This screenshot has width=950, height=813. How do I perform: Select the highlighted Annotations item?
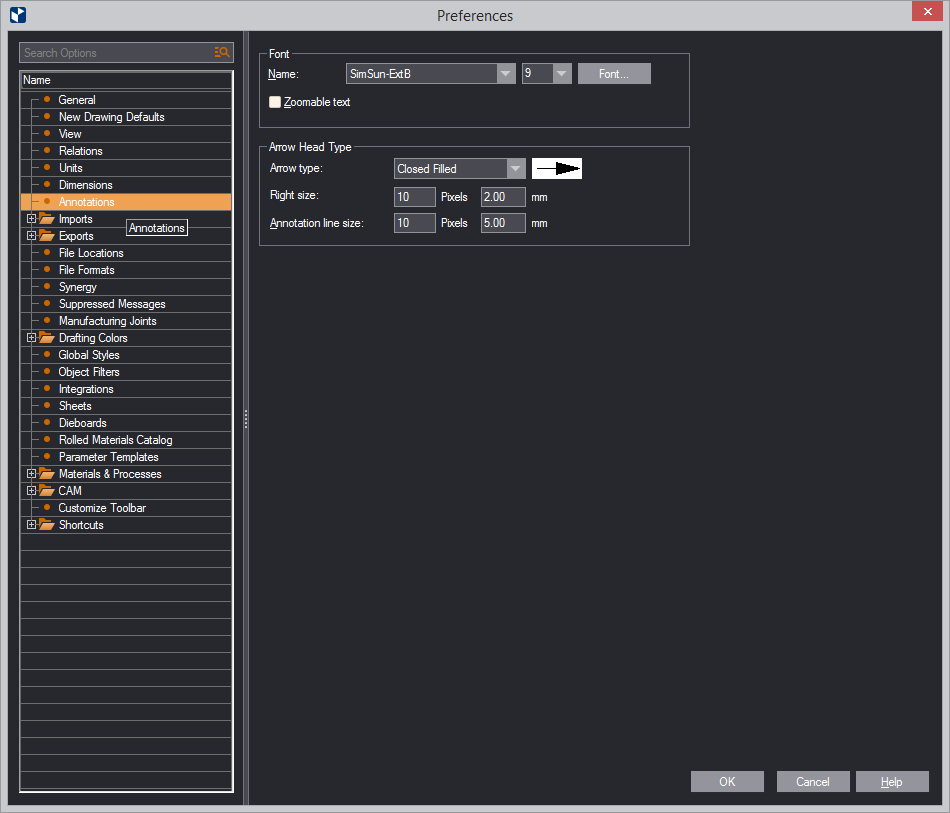tap(126, 202)
